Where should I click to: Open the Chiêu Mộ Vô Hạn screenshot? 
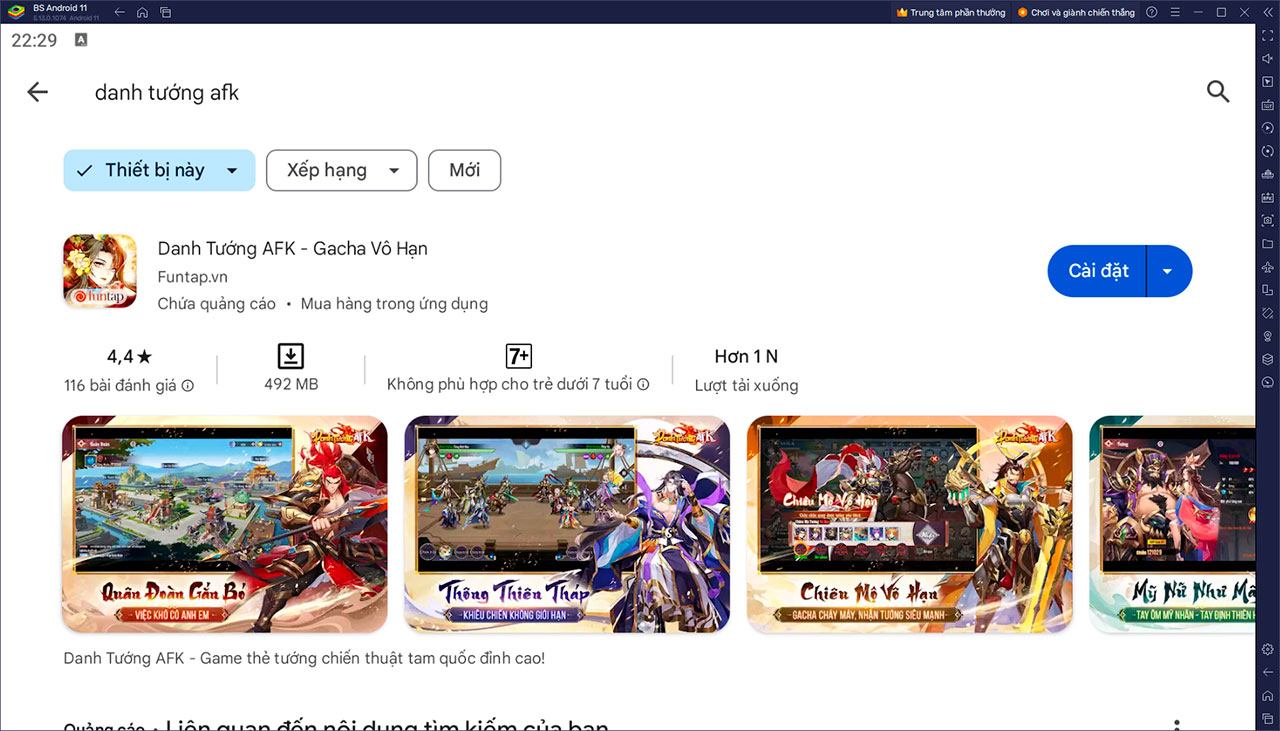(x=909, y=524)
